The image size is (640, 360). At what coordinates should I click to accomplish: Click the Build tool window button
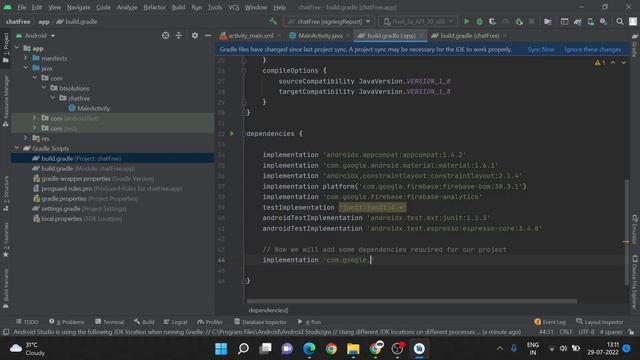point(144,322)
